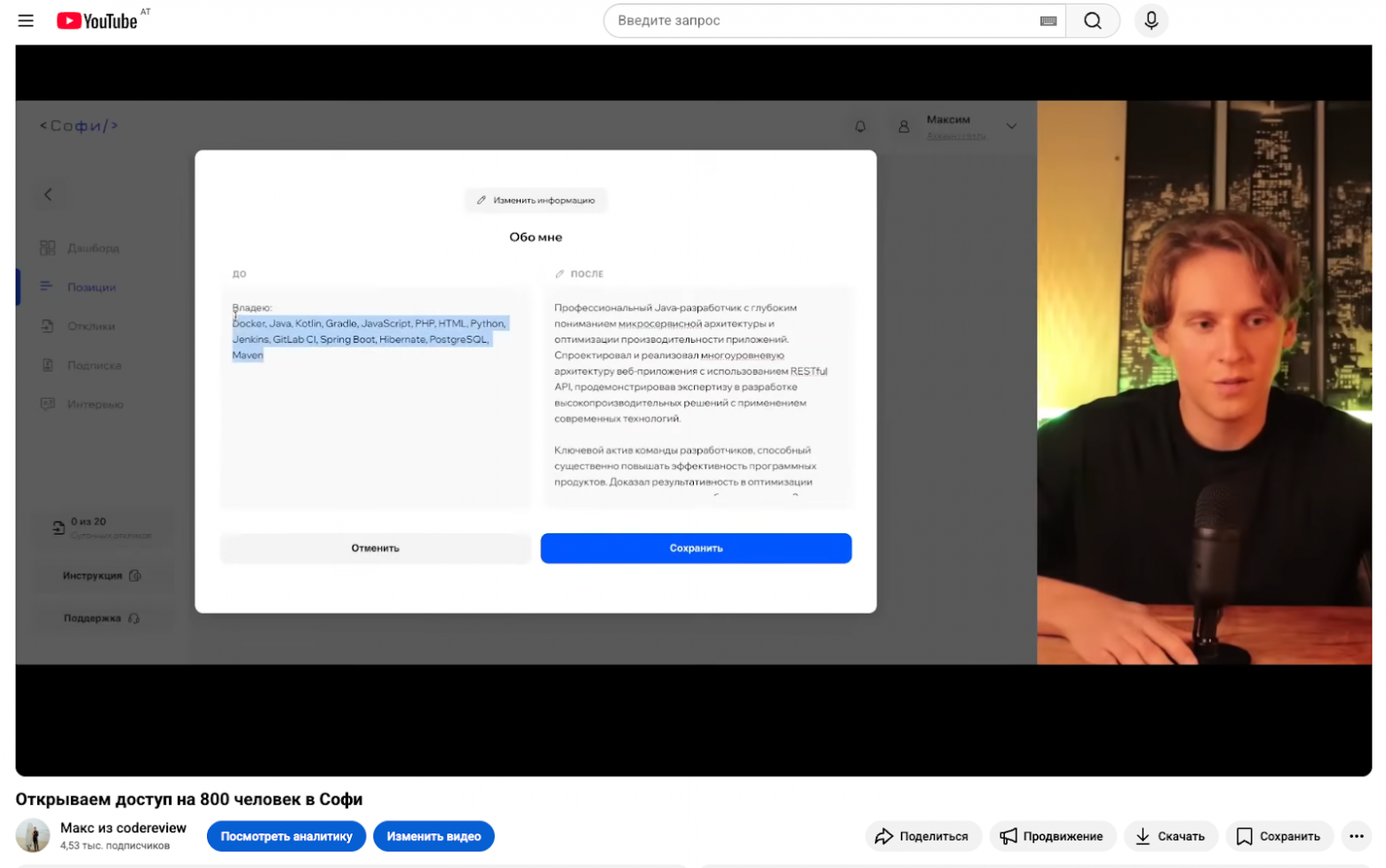The image size is (1386, 868).
Task: Click 'Изменить информацию' in the dialog
Action: pyautogui.click(x=536, y=200)
